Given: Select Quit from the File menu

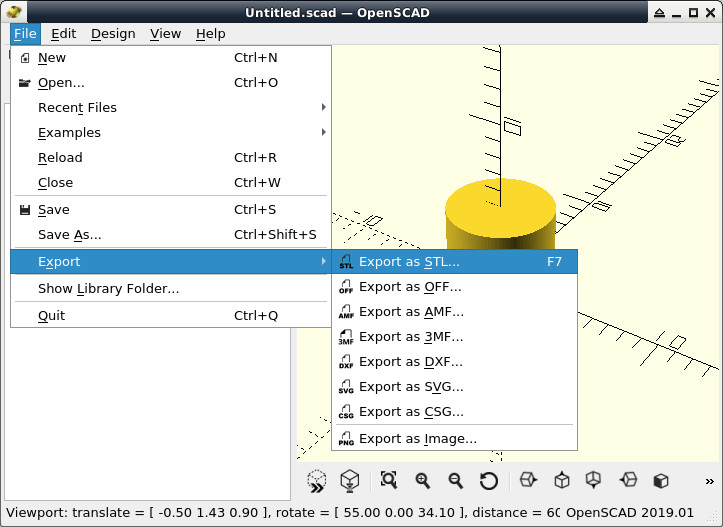Looking at the screenshot, I should (171, 316).
